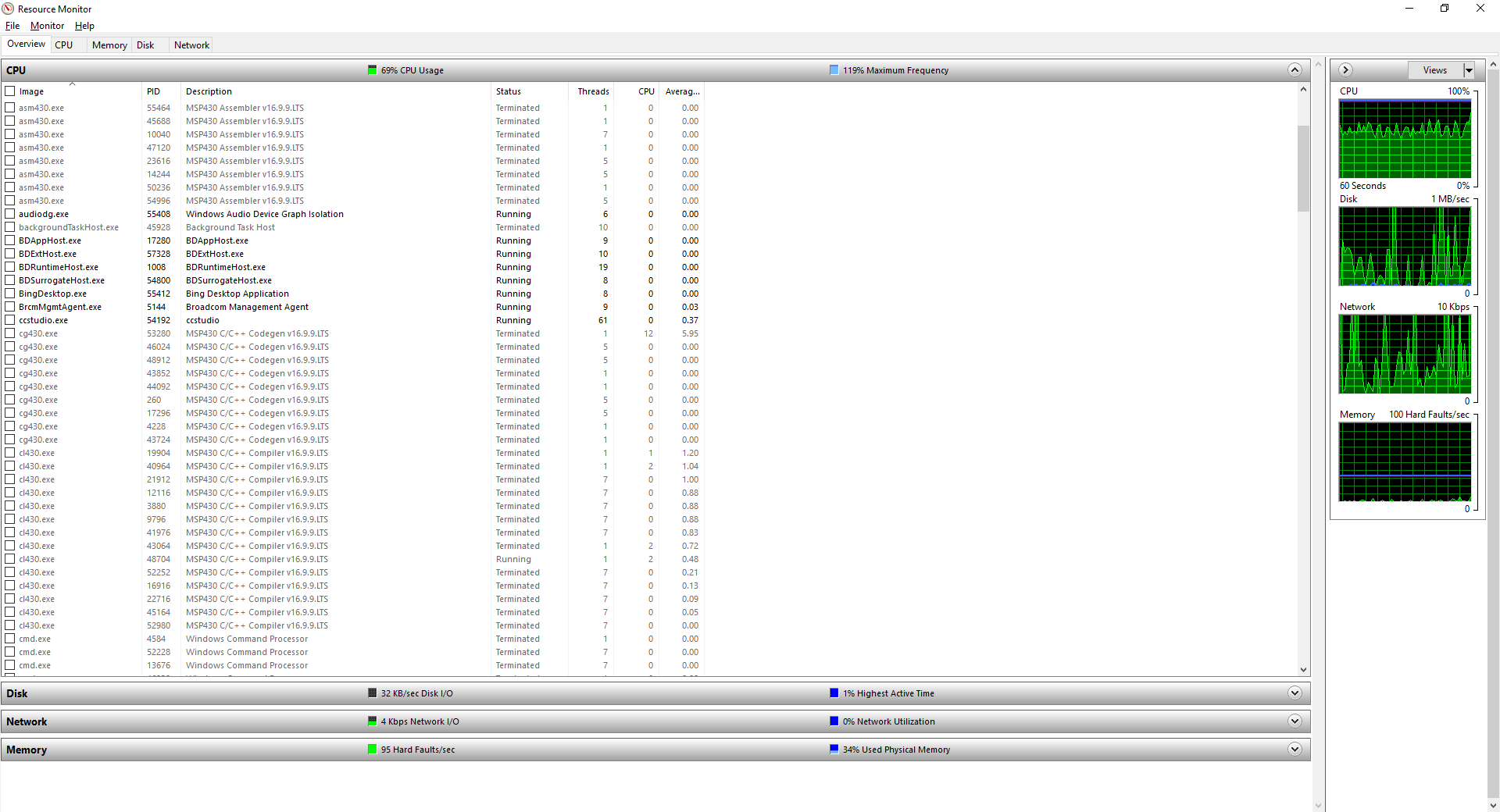Click PID 53280 of cg430.exe
The width and height of the screenshot is (1500, 812).
(158, 333)
